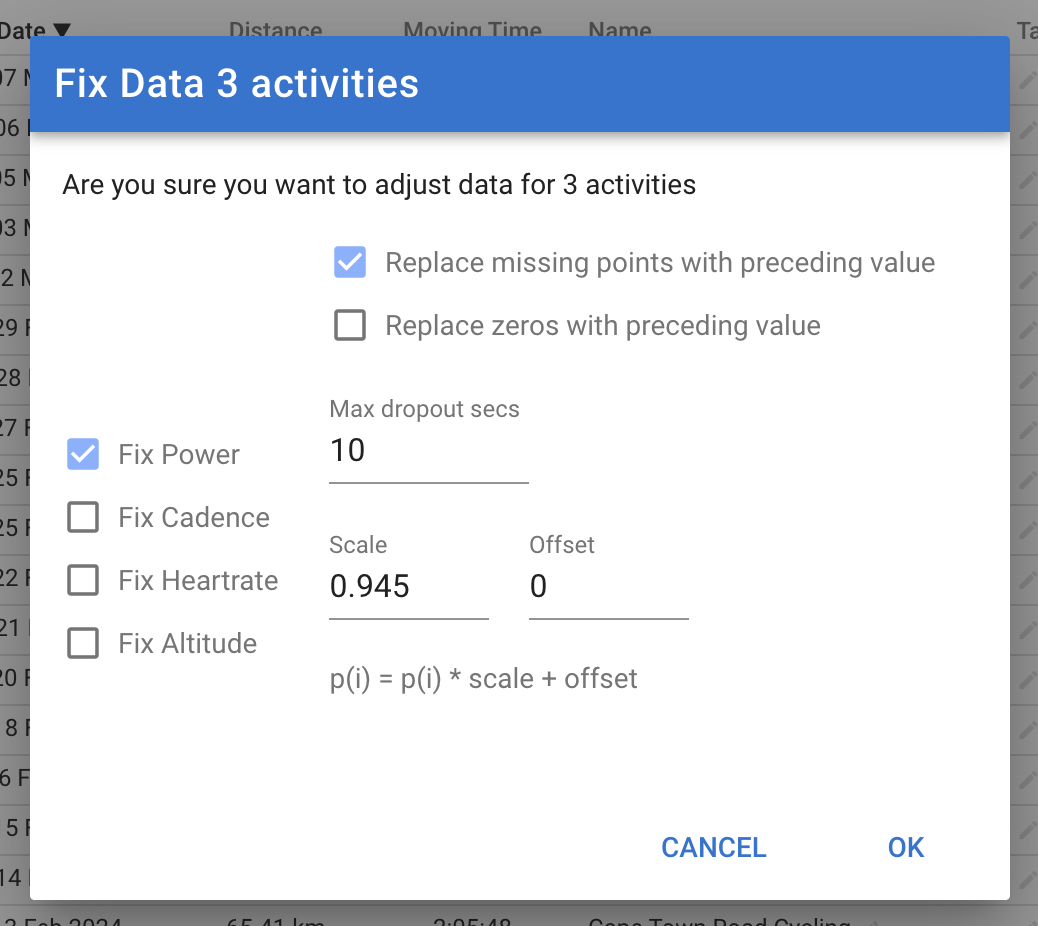Click the edit pencil on the 29 row
Screen dimensions: 1038x926
pos(1027,329)
